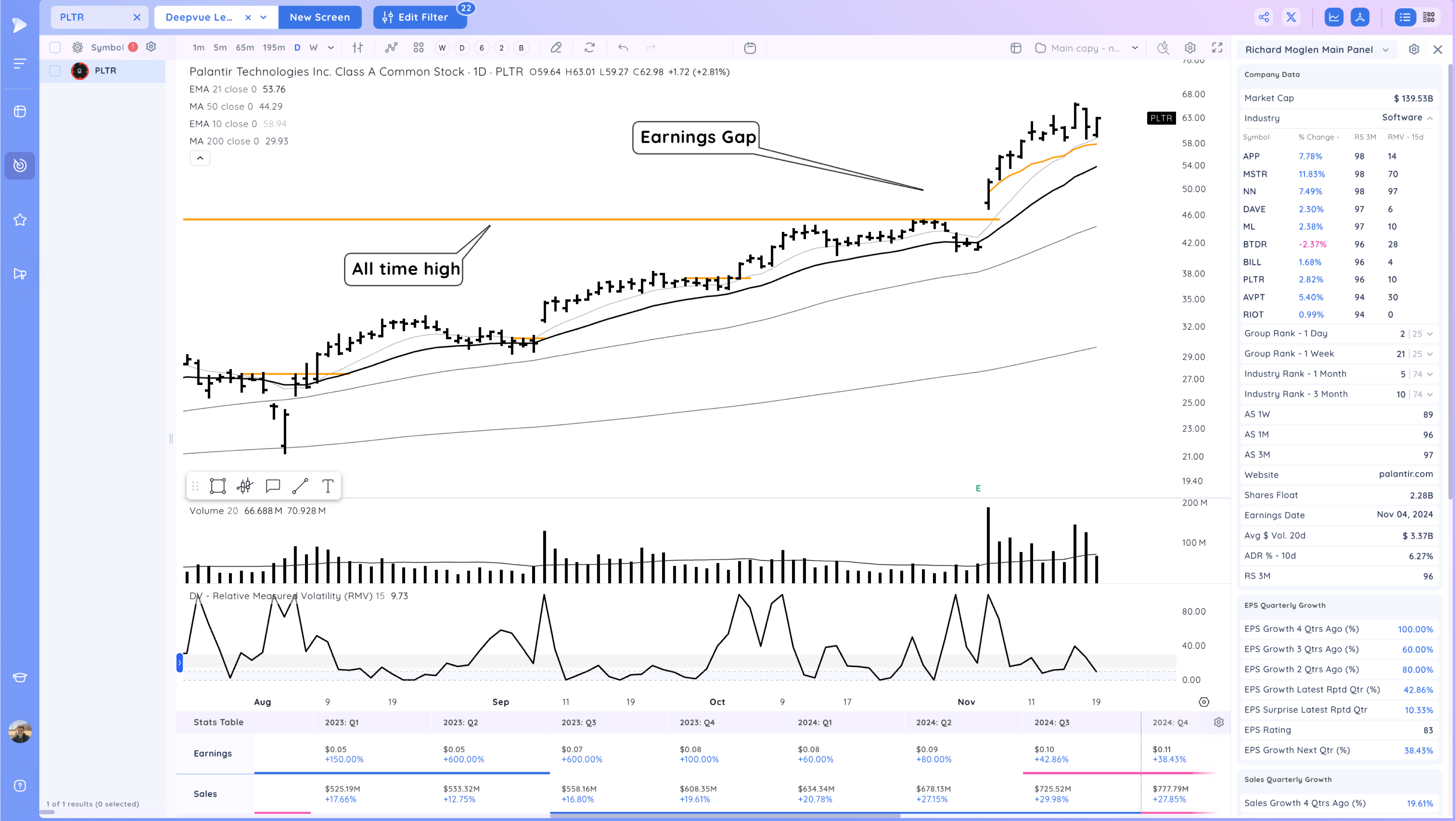Select the rectangle drawing tool

[x=218, y=486]
